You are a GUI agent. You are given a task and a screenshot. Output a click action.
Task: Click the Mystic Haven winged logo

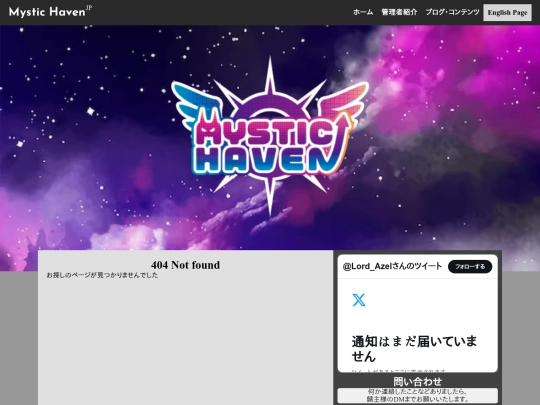[270, 136]
